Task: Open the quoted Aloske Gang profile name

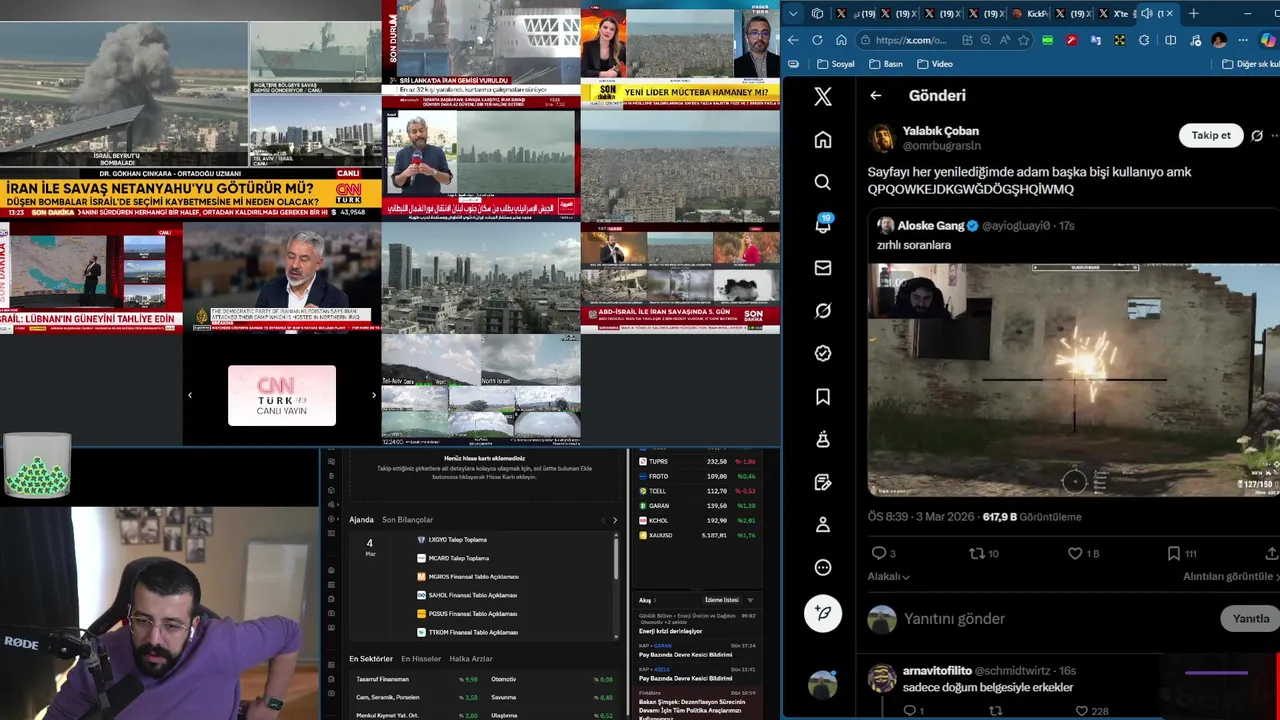Action: pyautogui.click(x=931, y=226)
